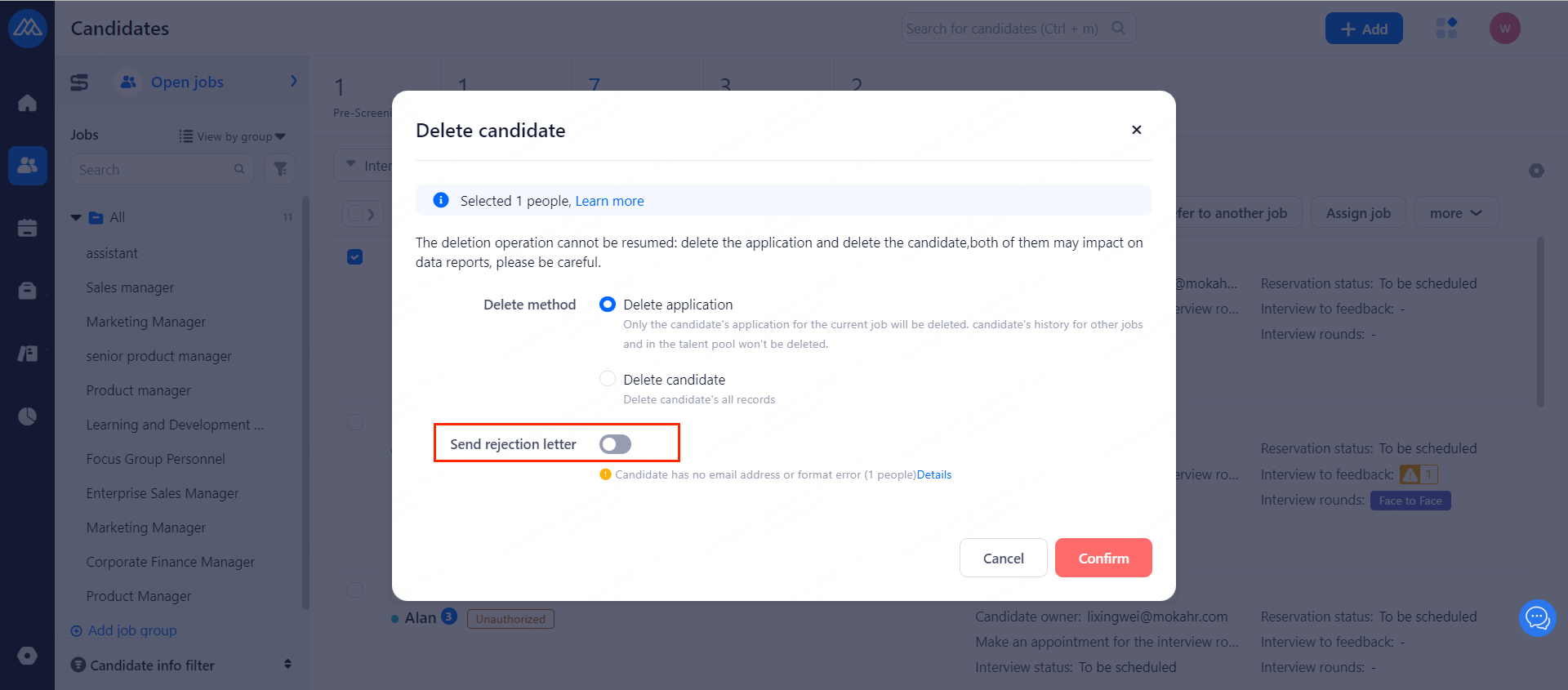The width and height of the screenshot is (1568, 690).
Task: Click the jobs filter funnel icon
Action: tap(280, 169)
